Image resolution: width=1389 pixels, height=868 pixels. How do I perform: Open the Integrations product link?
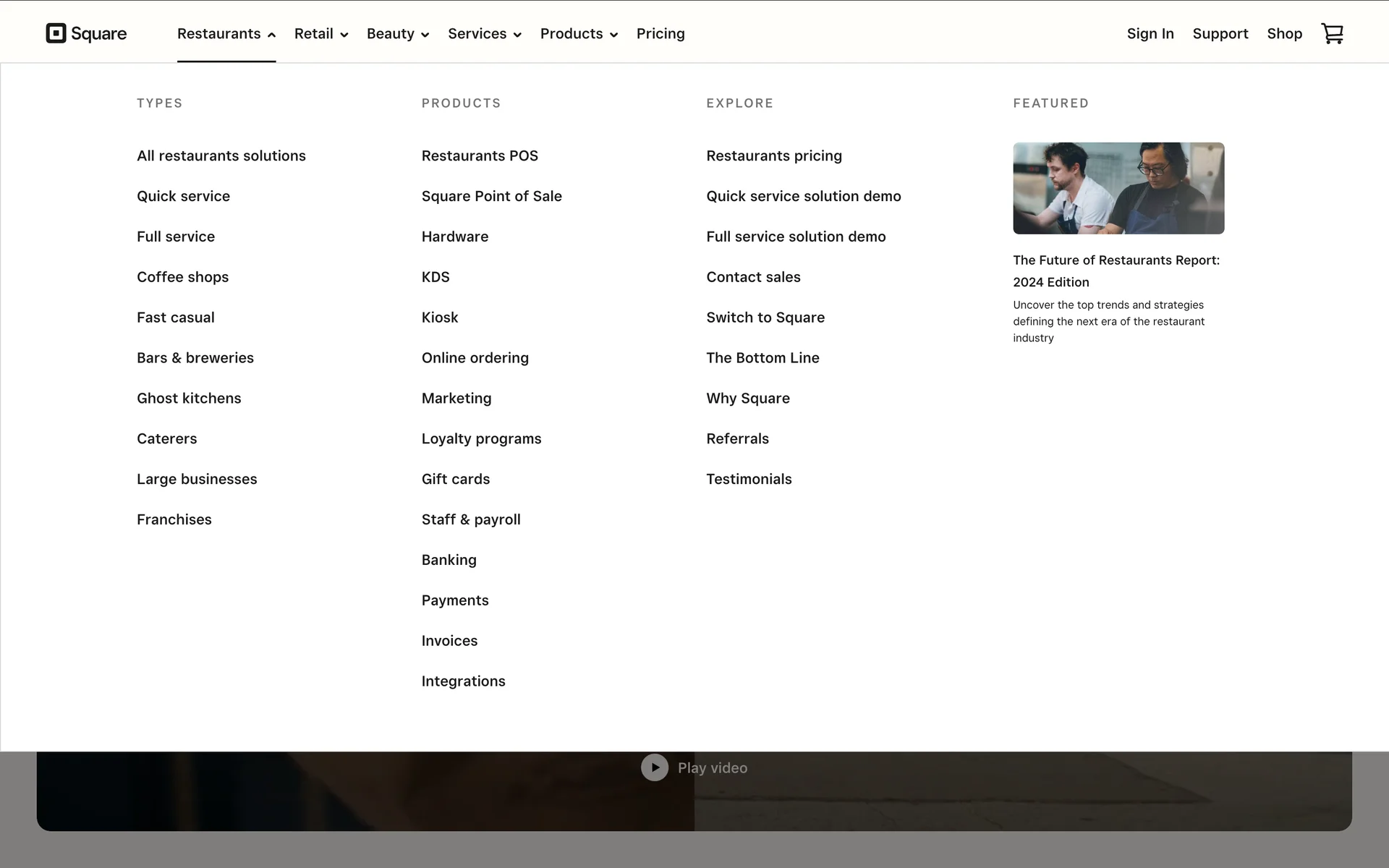(x=463, y=681)
